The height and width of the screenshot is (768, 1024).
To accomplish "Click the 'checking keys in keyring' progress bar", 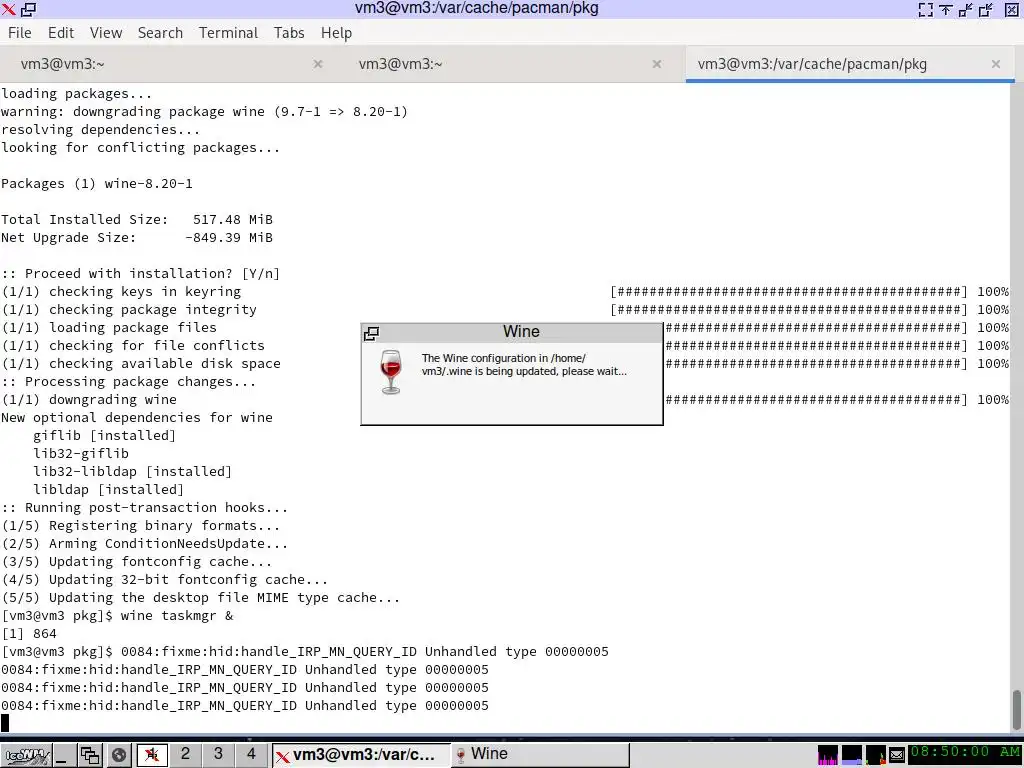I will tap(789, 292).
